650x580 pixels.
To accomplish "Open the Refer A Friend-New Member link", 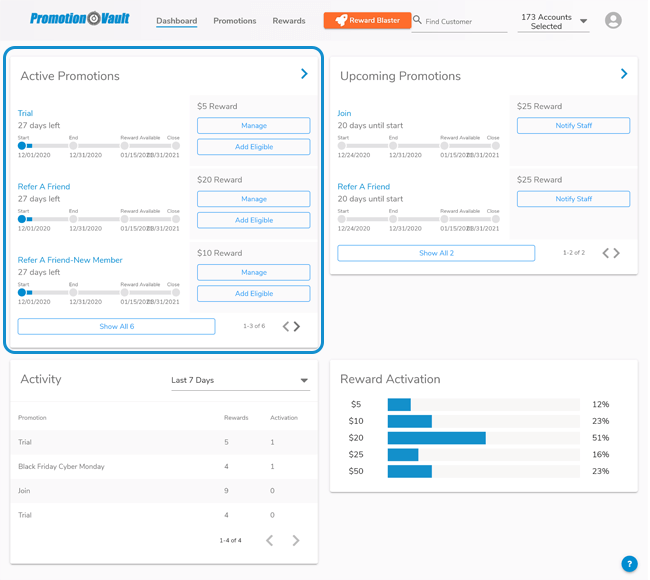I will click(70, 260).
